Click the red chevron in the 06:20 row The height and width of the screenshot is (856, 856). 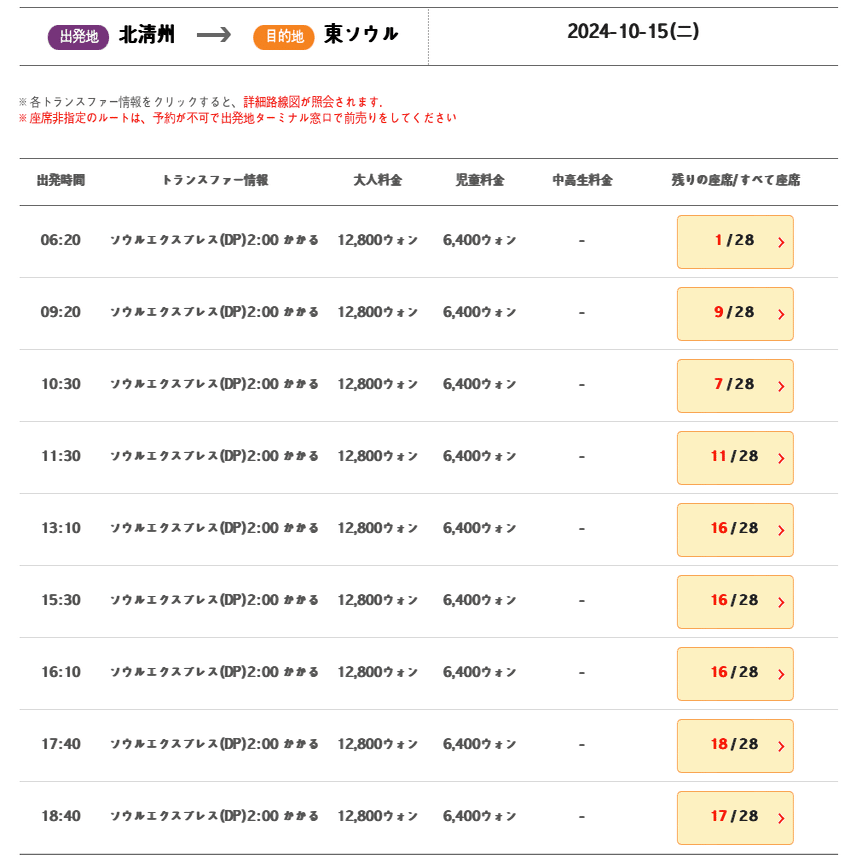click(x=780, y=242)
